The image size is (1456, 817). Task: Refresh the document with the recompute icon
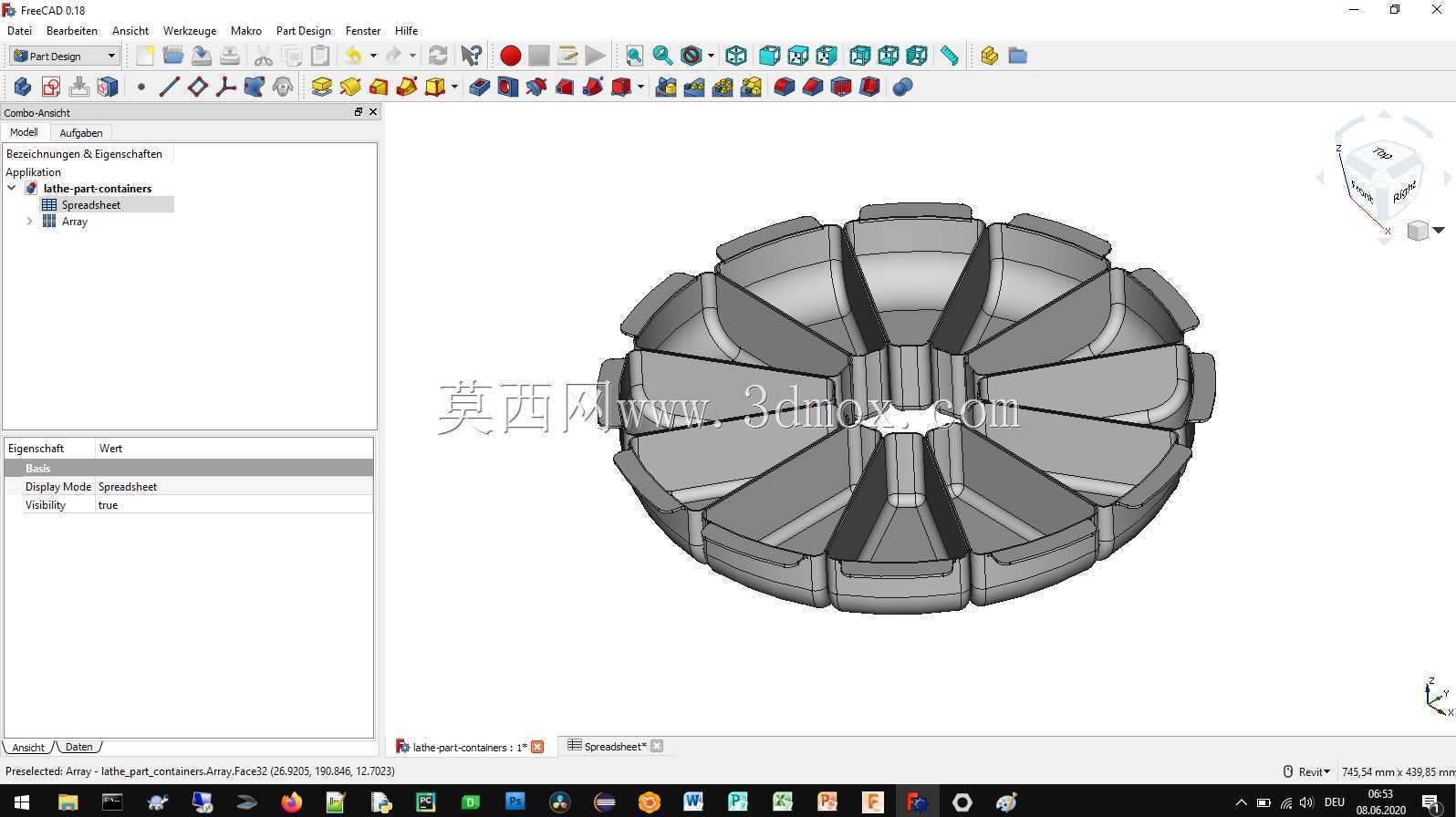[438, 56]
